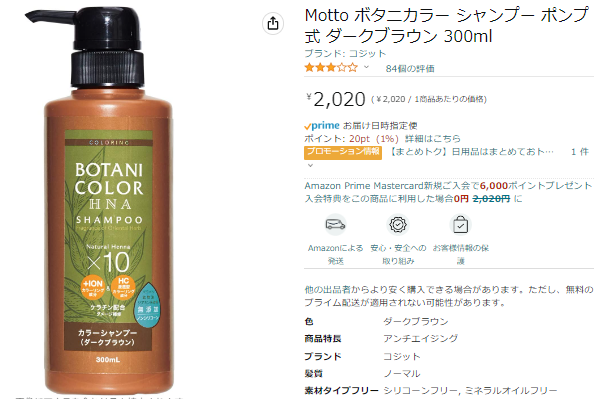
Task: Open the まとめトク promotion text link
Action: 471,152
